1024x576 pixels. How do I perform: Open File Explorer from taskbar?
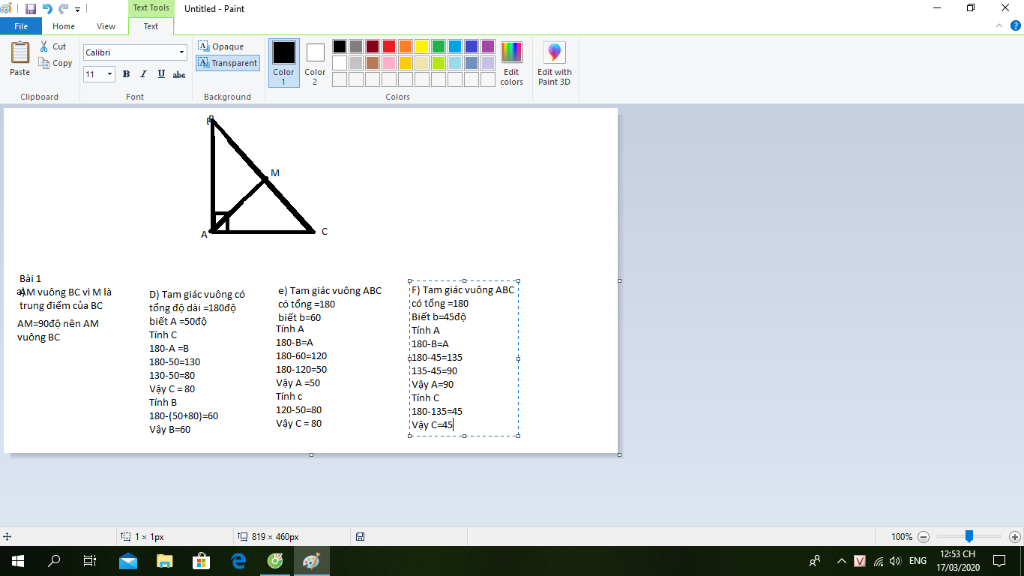tap(164, 561)
